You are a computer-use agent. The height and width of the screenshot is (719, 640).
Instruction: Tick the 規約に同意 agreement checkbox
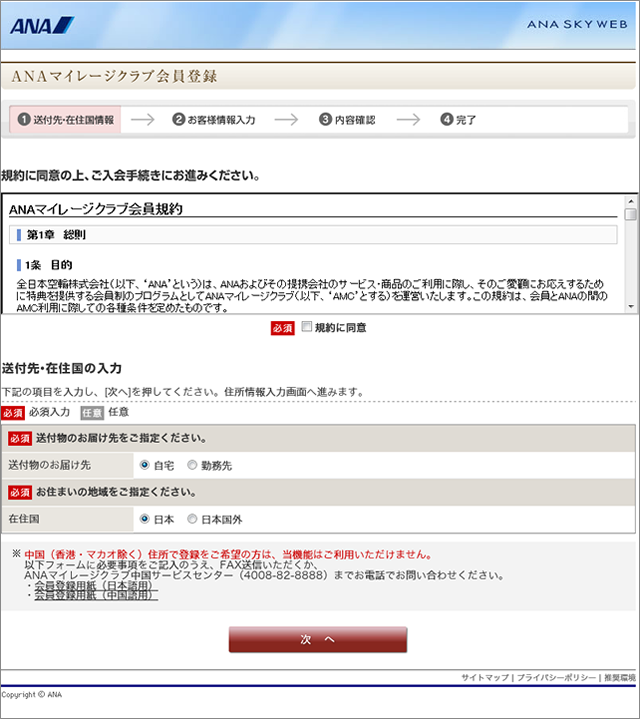tap(306, 326)
